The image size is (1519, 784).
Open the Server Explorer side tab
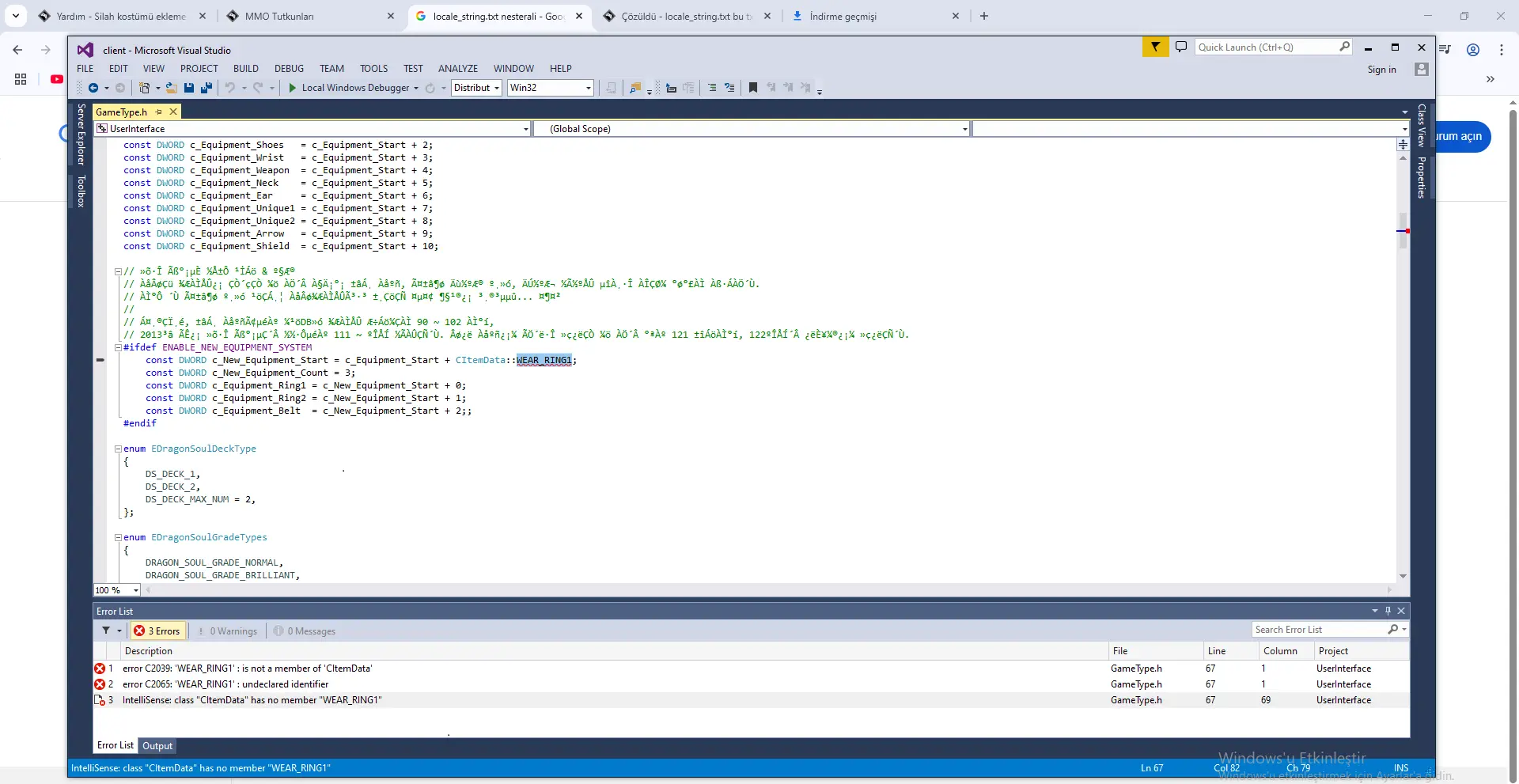[81, 134]
